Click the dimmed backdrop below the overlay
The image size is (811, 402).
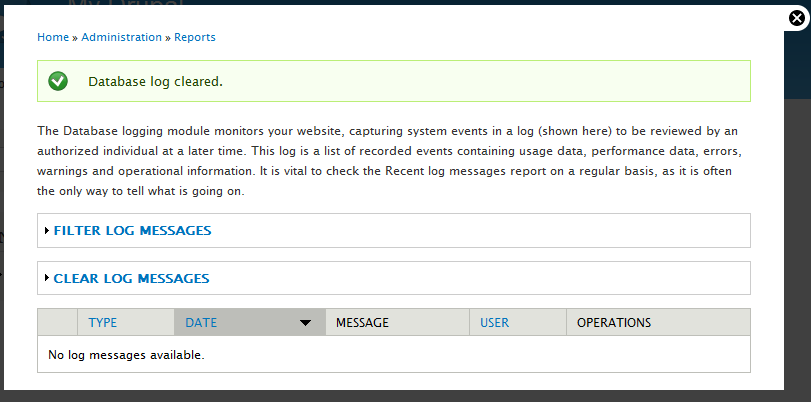pyautogui.click(x=400, y=396)
